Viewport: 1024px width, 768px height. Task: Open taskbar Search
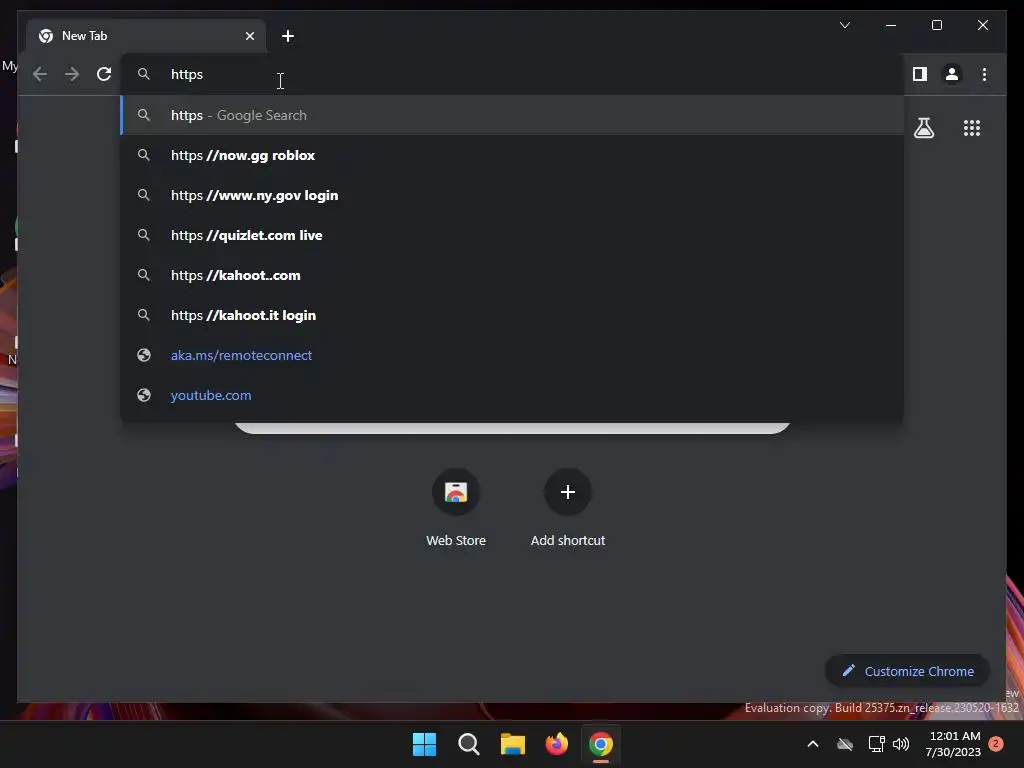[x=468, y=744]
